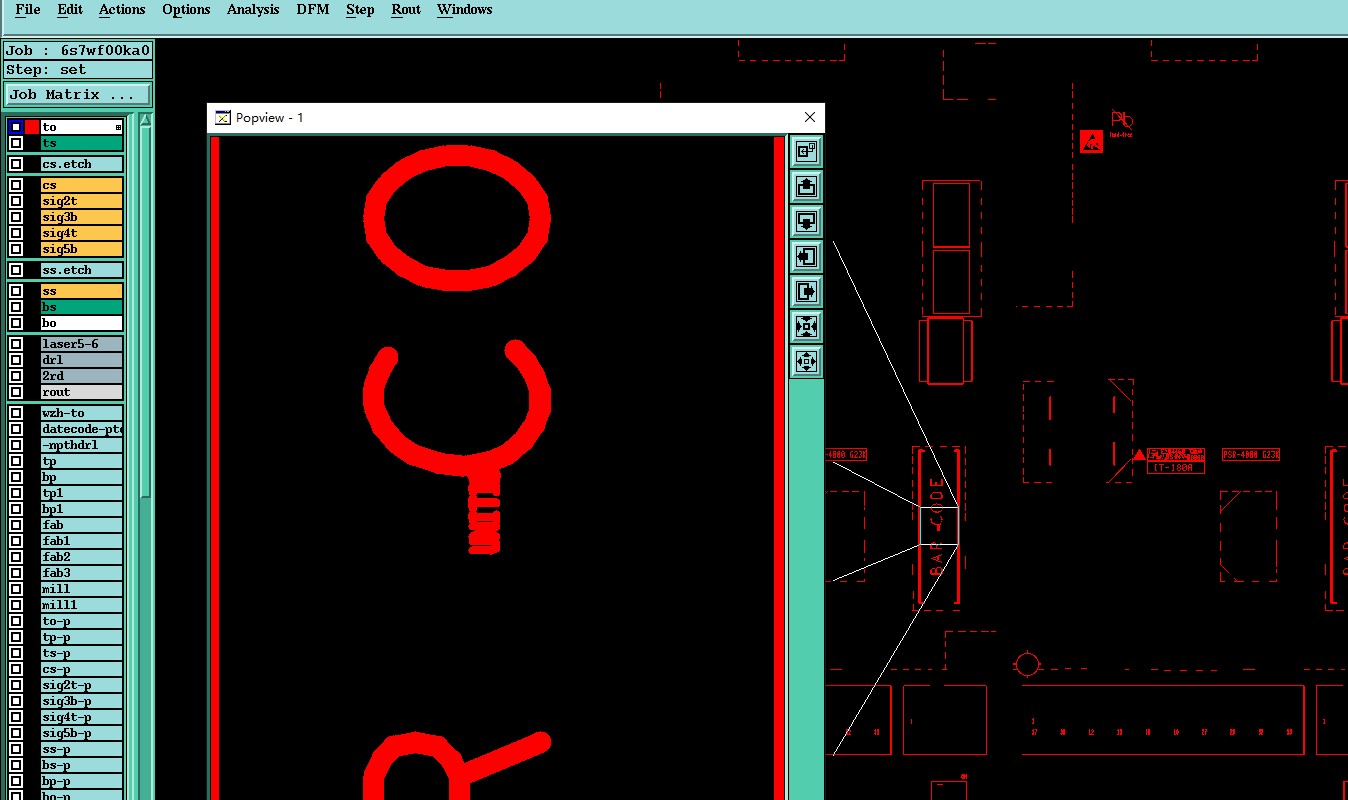Toggle display checkbox for layer 'drl'
1348x800 pixels.
16,360
